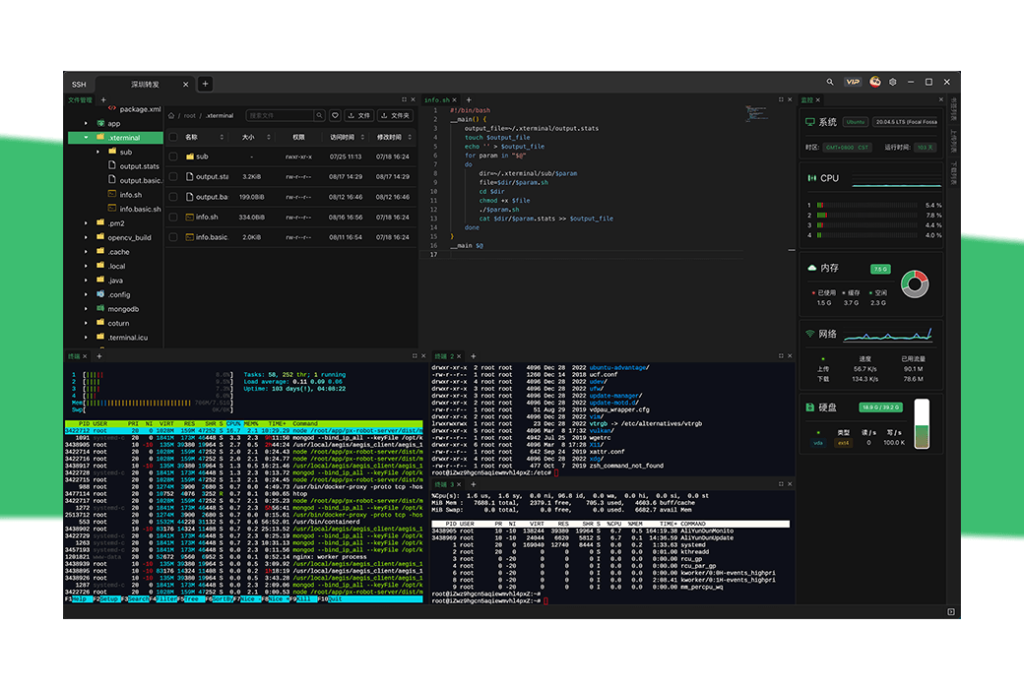Image resolution: width=1024 pixels, height=689 pixels.
Task: Click upload 文件 button
Action: [359, 116]
